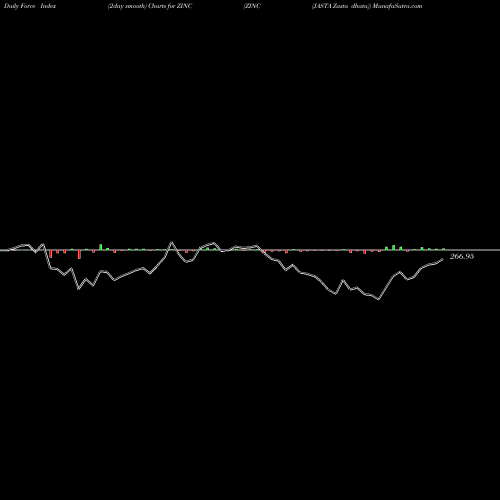Click the "(ZINC" label in the header
The image size is (500, 500).
tap(252, 6)
